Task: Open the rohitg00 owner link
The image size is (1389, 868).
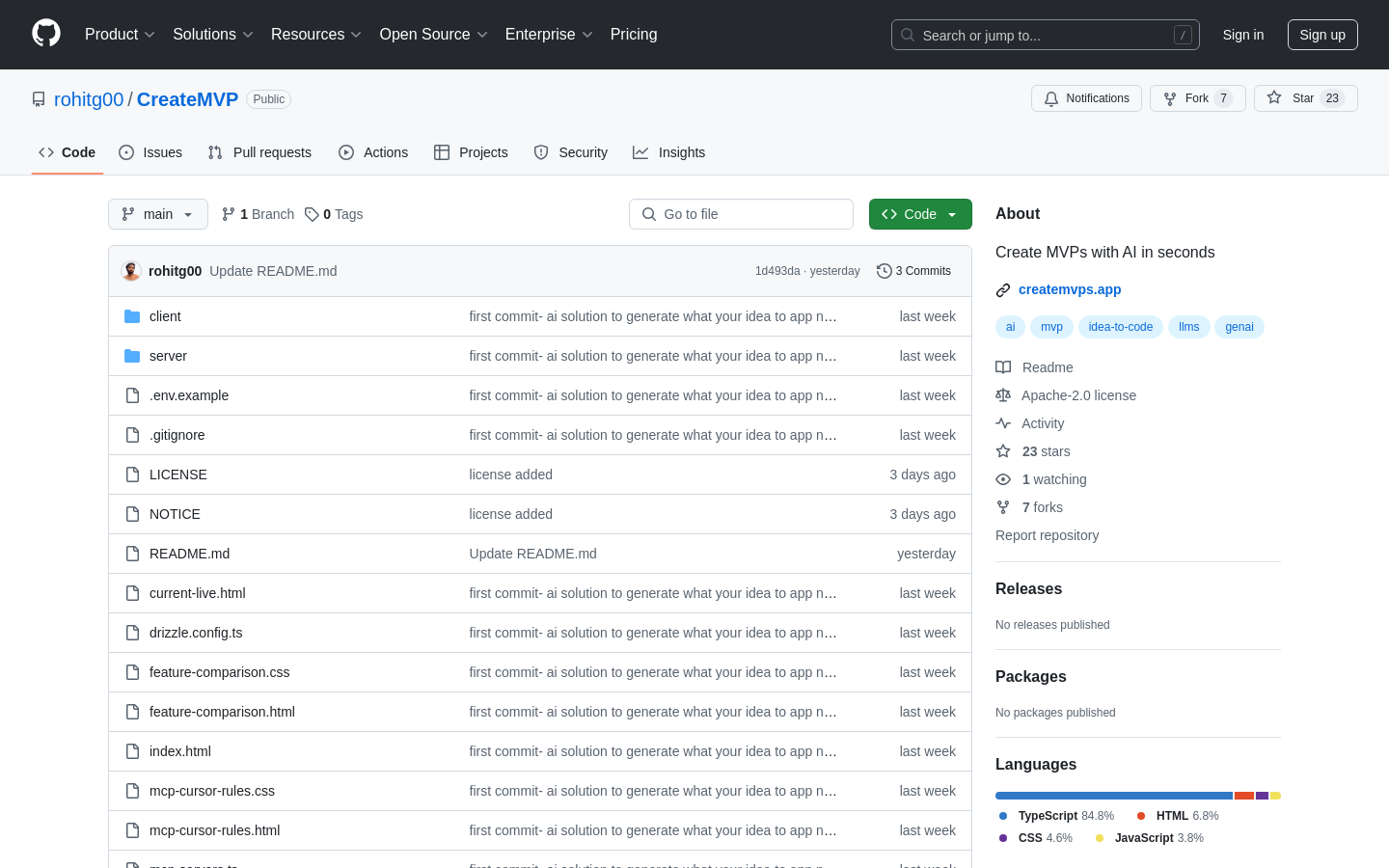Action: [x=89, y=99]
